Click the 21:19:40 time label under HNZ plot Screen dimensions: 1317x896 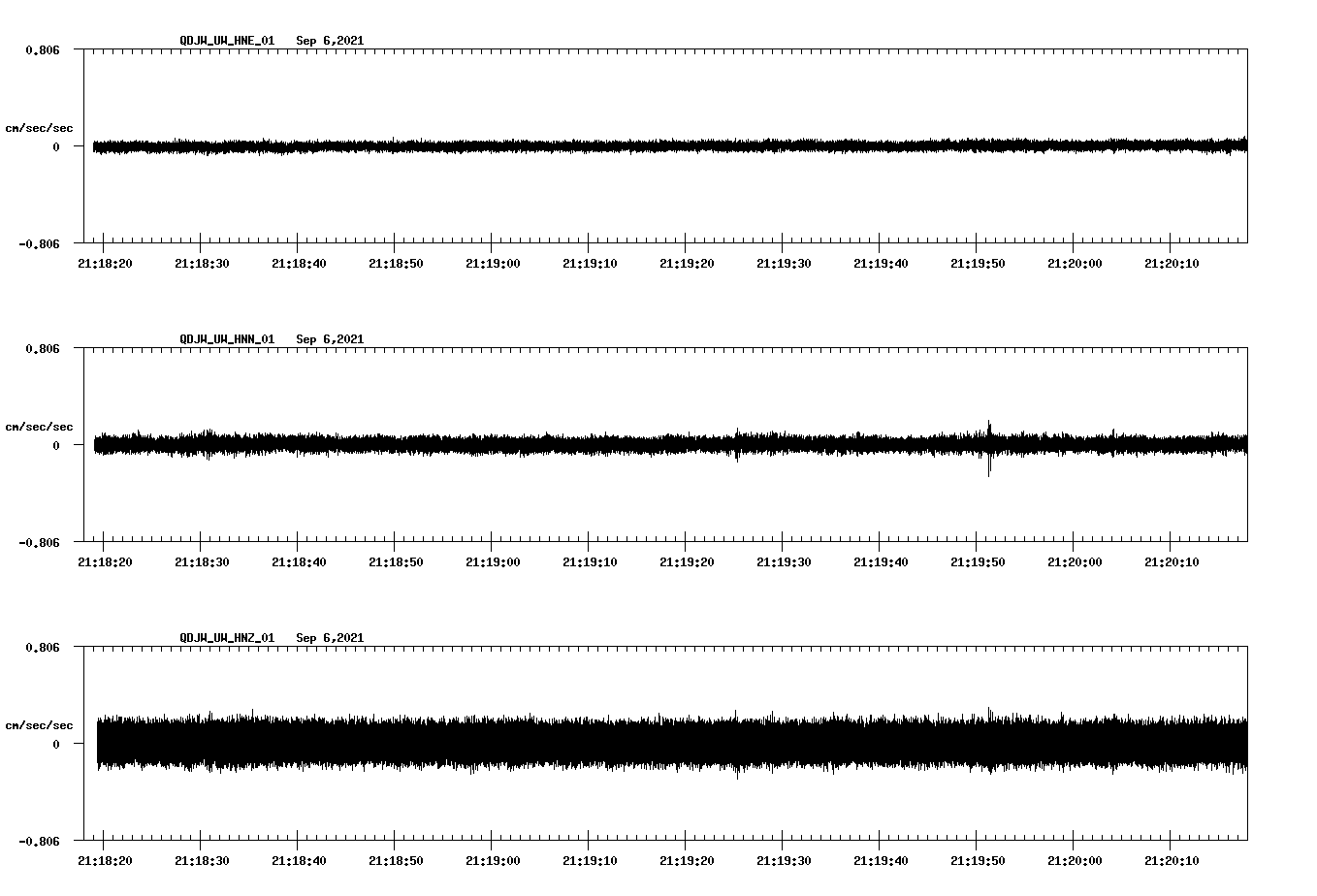pos(881,861)
